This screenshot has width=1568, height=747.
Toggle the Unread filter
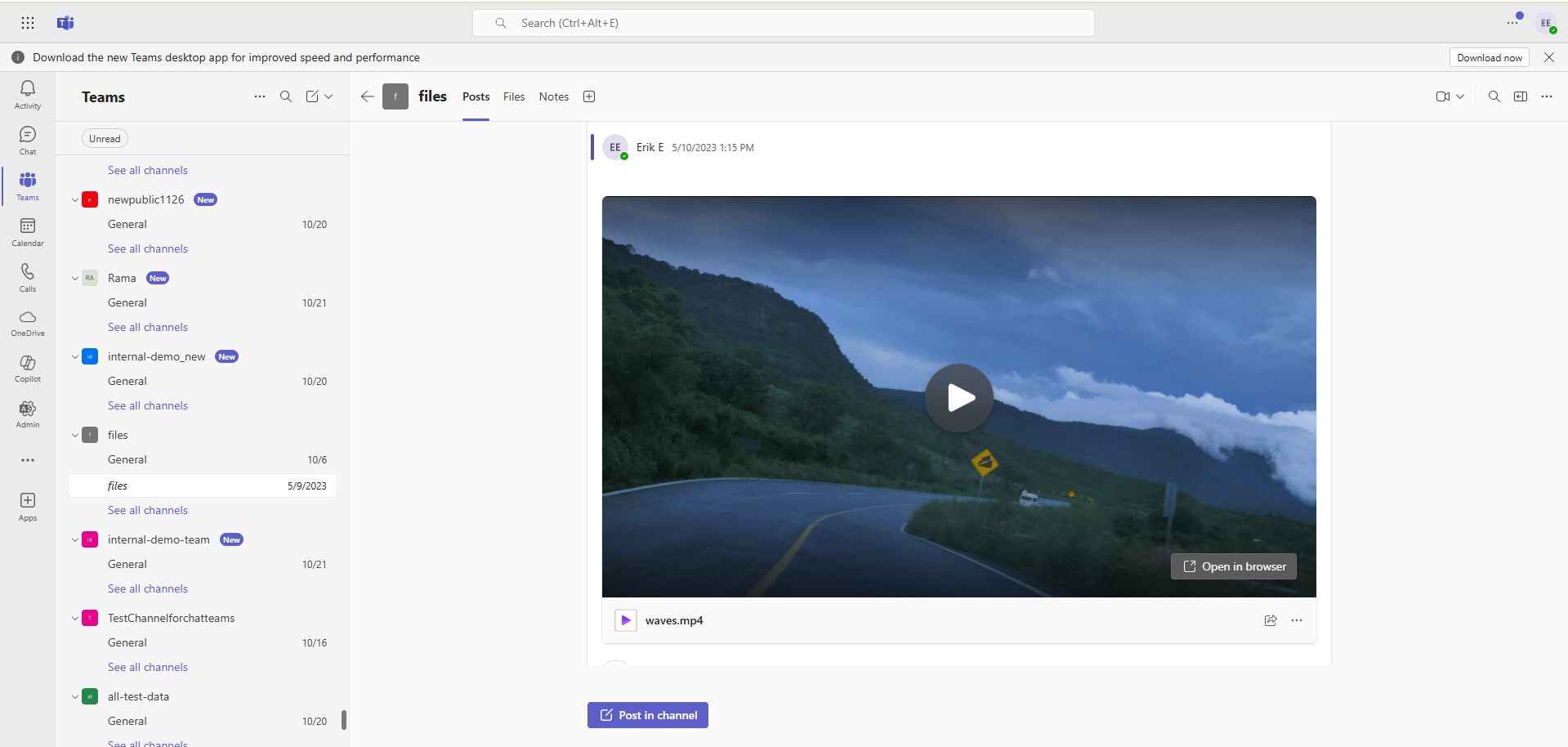tap(105, 137)
